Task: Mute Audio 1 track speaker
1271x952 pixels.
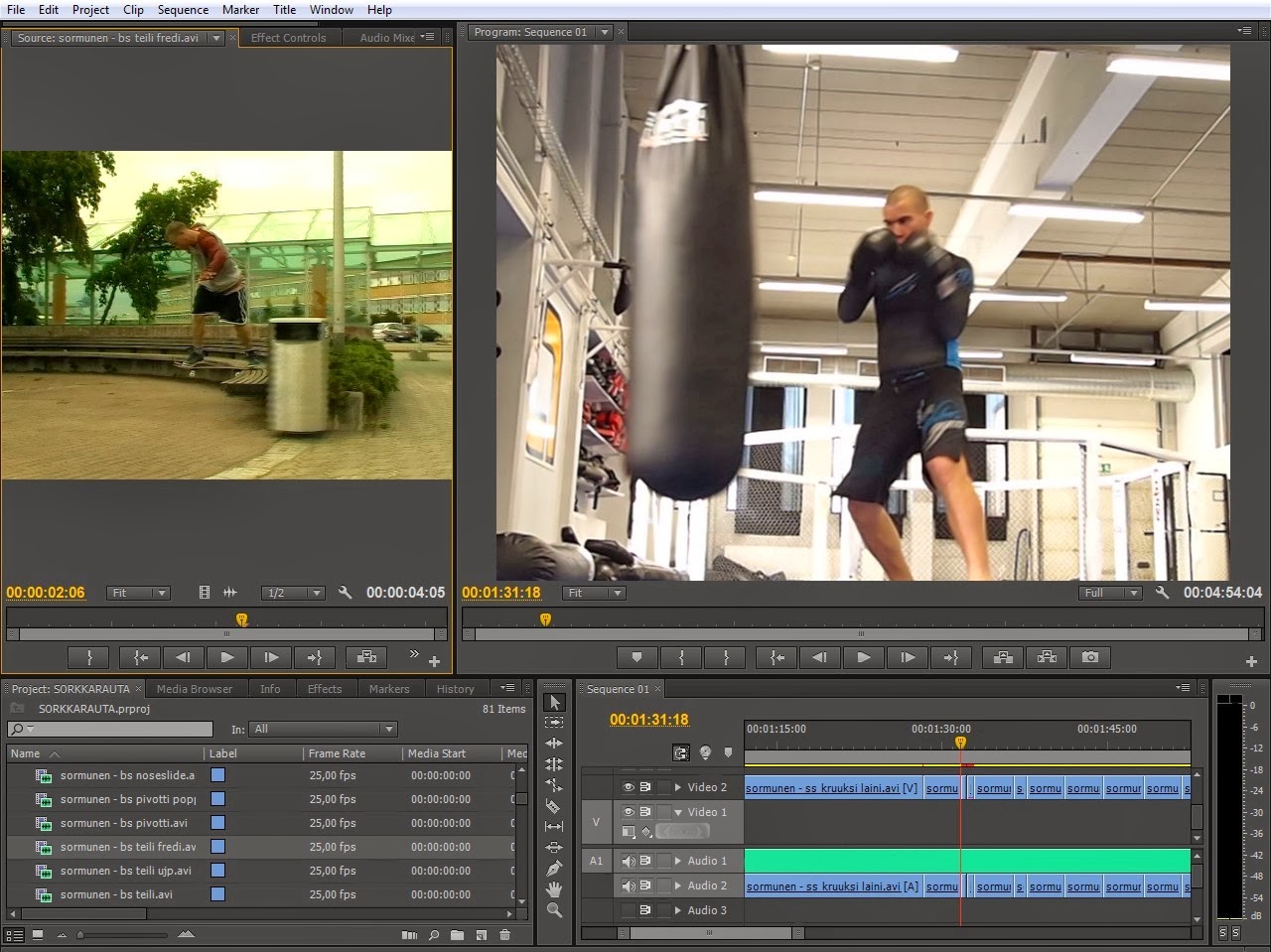Action: (x=628, y=861)
